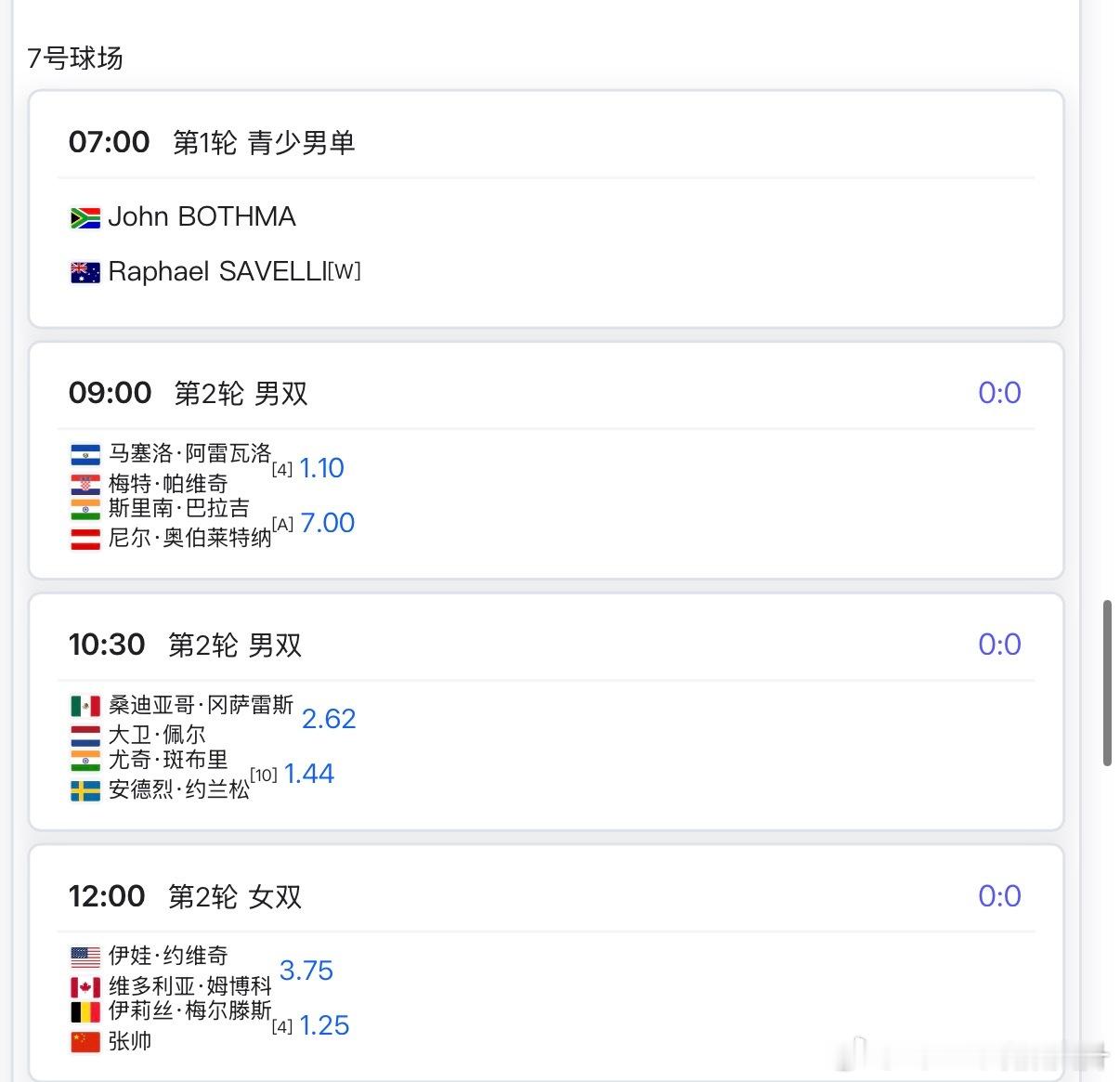Choose the 3.75 odds for 约维奇/姆博科
Screen dimensions: 1120x1082
[306, 971]
